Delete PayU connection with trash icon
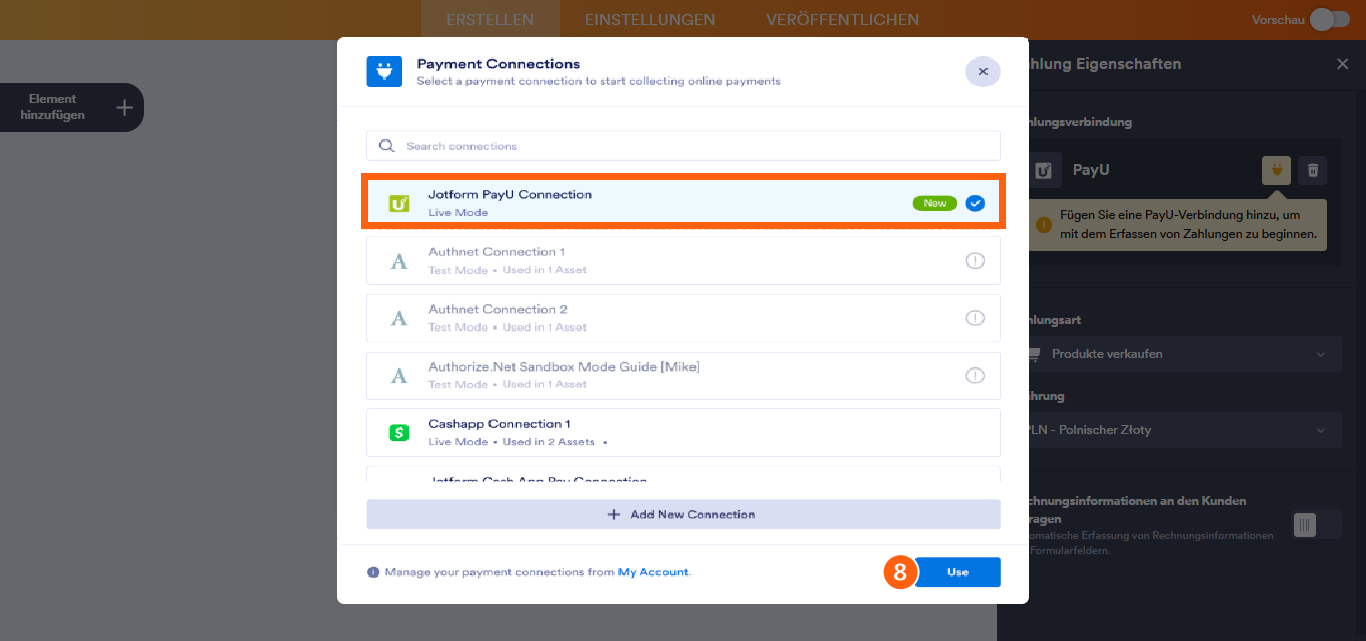Screen dimensions: 1366x641 [x=1313, y=170]
